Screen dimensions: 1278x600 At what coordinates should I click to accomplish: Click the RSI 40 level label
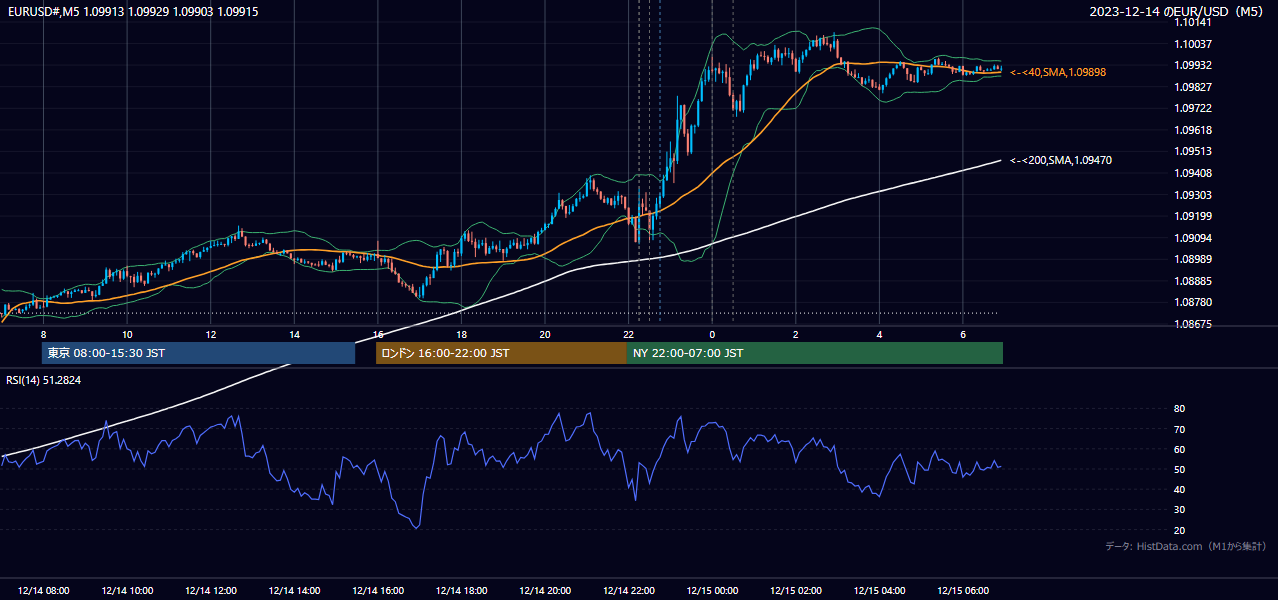(1179, 489)
